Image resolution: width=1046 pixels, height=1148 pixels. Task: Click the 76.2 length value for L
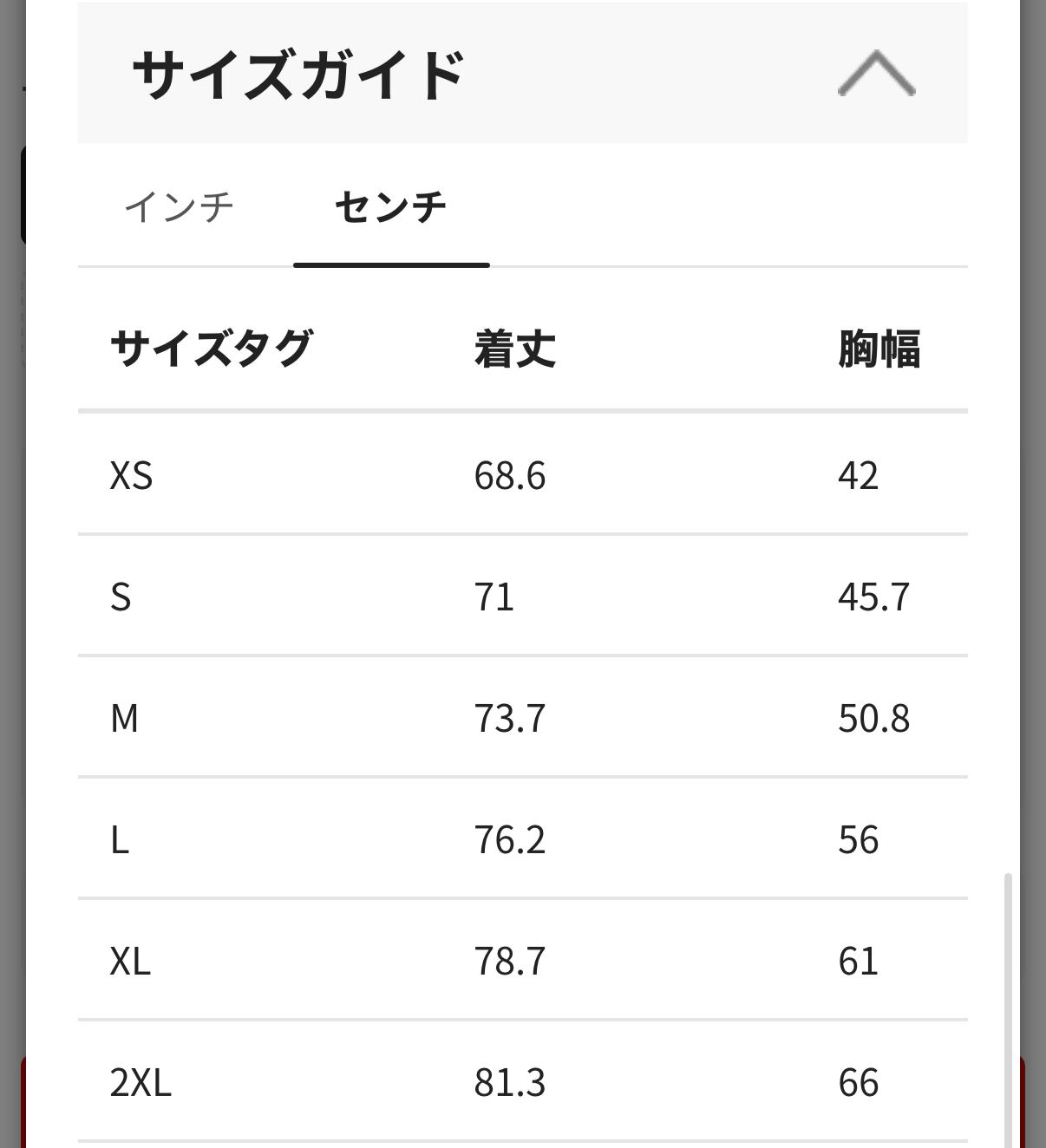pyautogui.click(x=510, y=839)
